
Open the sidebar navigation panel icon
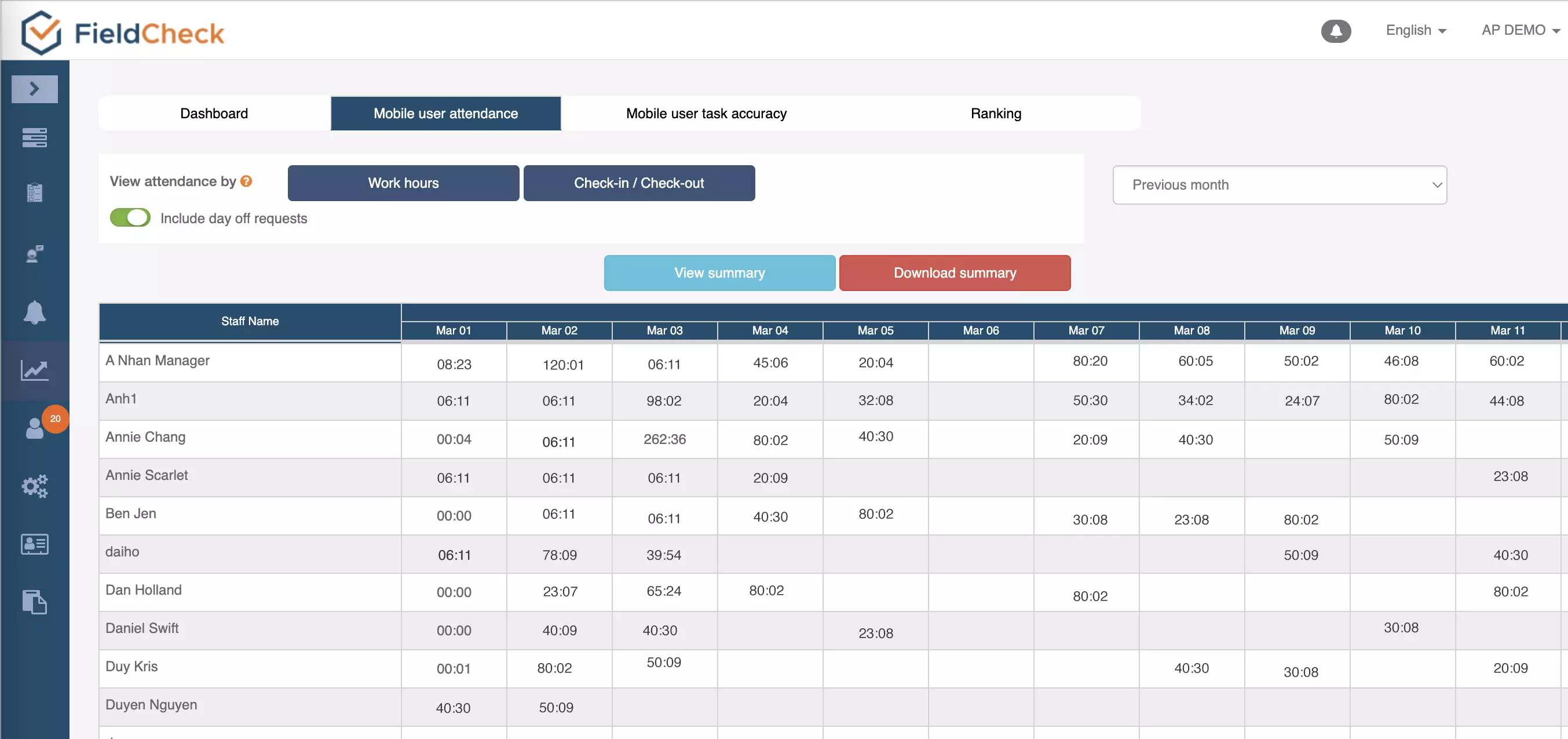pos(35,88)
